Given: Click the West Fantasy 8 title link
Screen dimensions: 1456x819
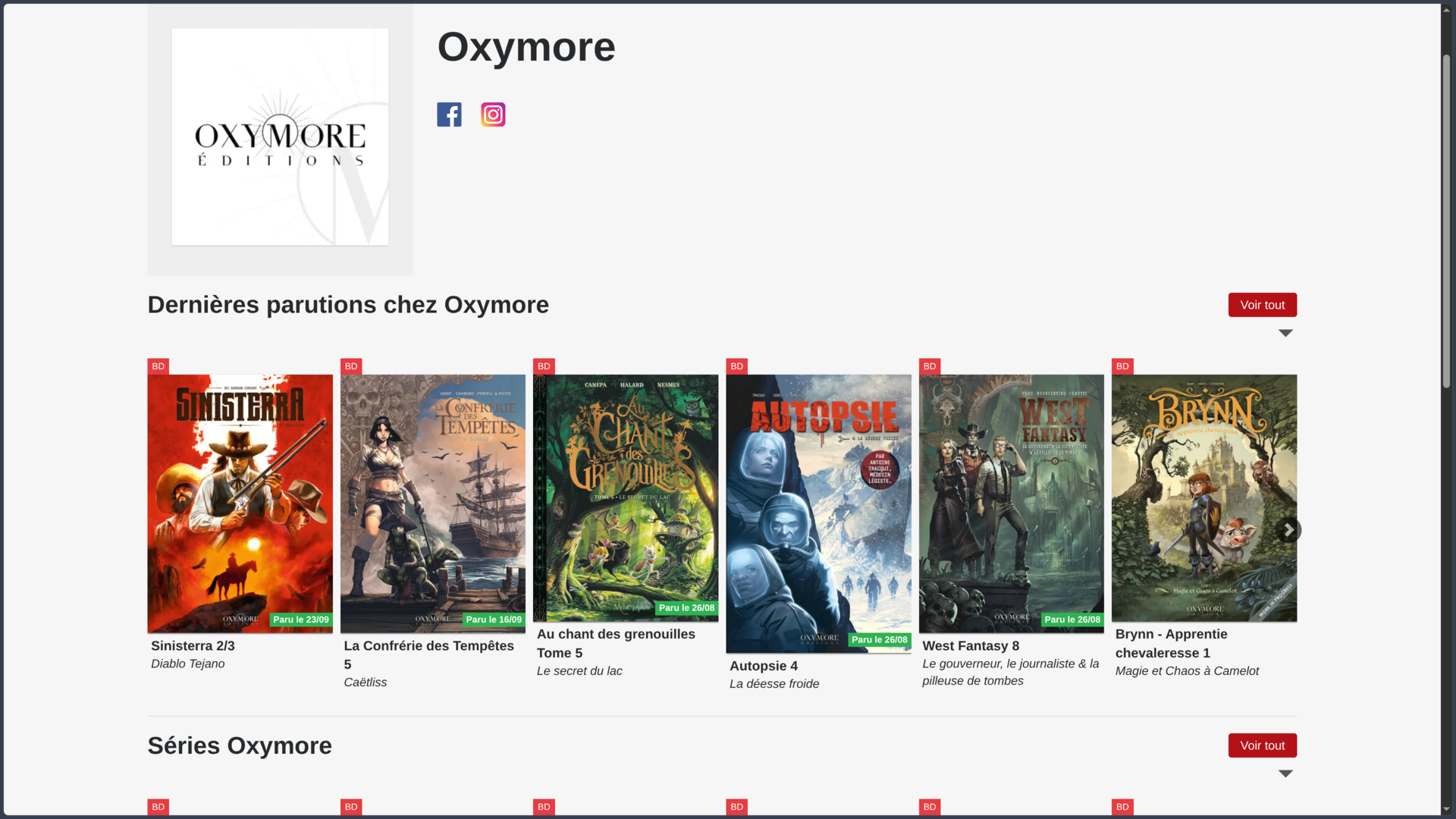Looking at the screenshot, I should point(971,646).
